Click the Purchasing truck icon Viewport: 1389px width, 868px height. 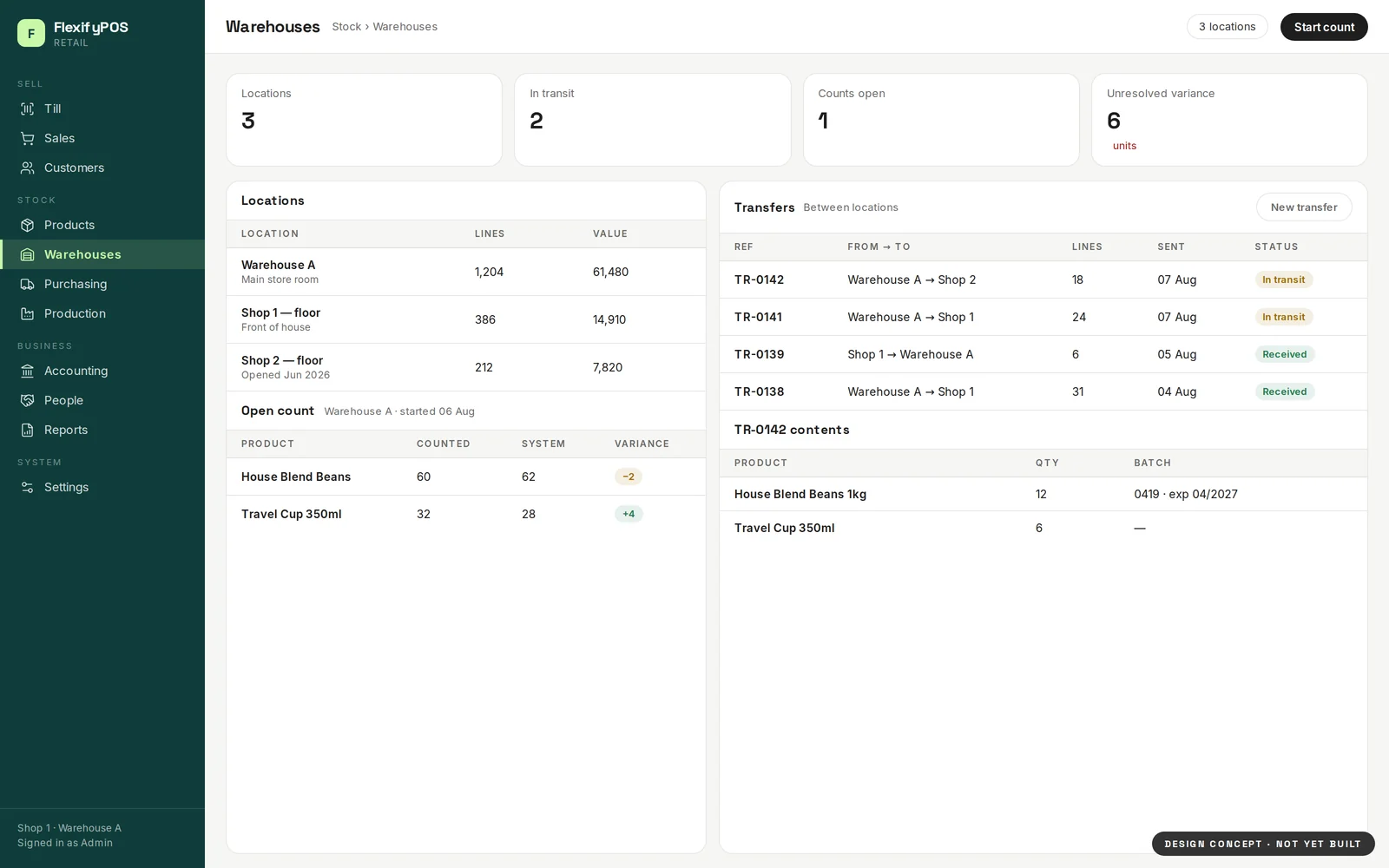28,284
